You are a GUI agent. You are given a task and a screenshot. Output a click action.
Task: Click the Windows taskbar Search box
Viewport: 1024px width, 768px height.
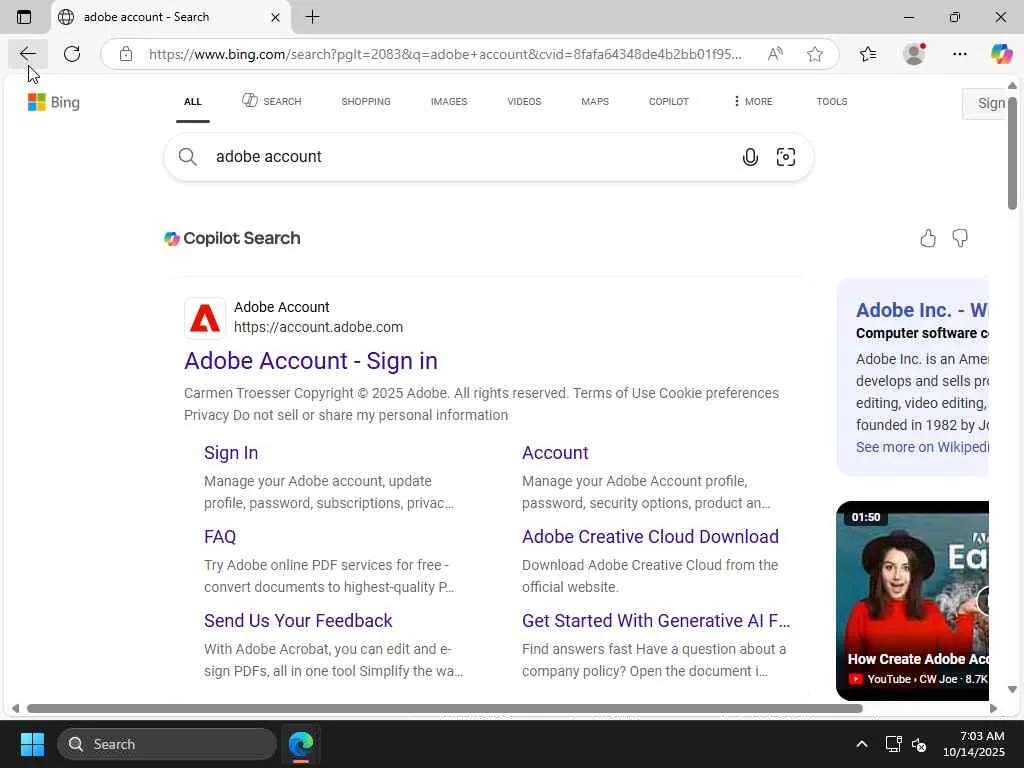(167, 744)
